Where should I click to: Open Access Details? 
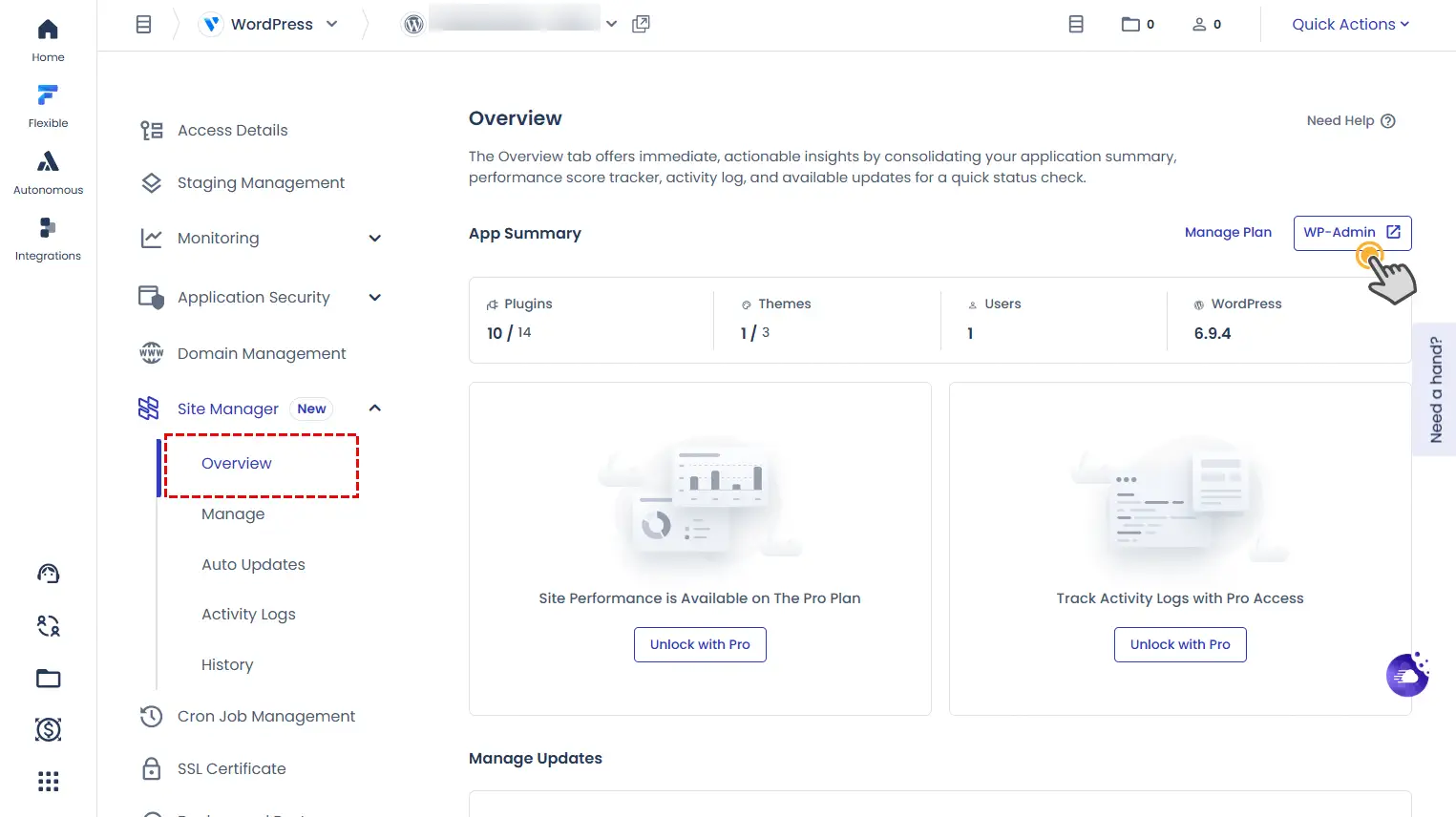click(x=232, y=131)
